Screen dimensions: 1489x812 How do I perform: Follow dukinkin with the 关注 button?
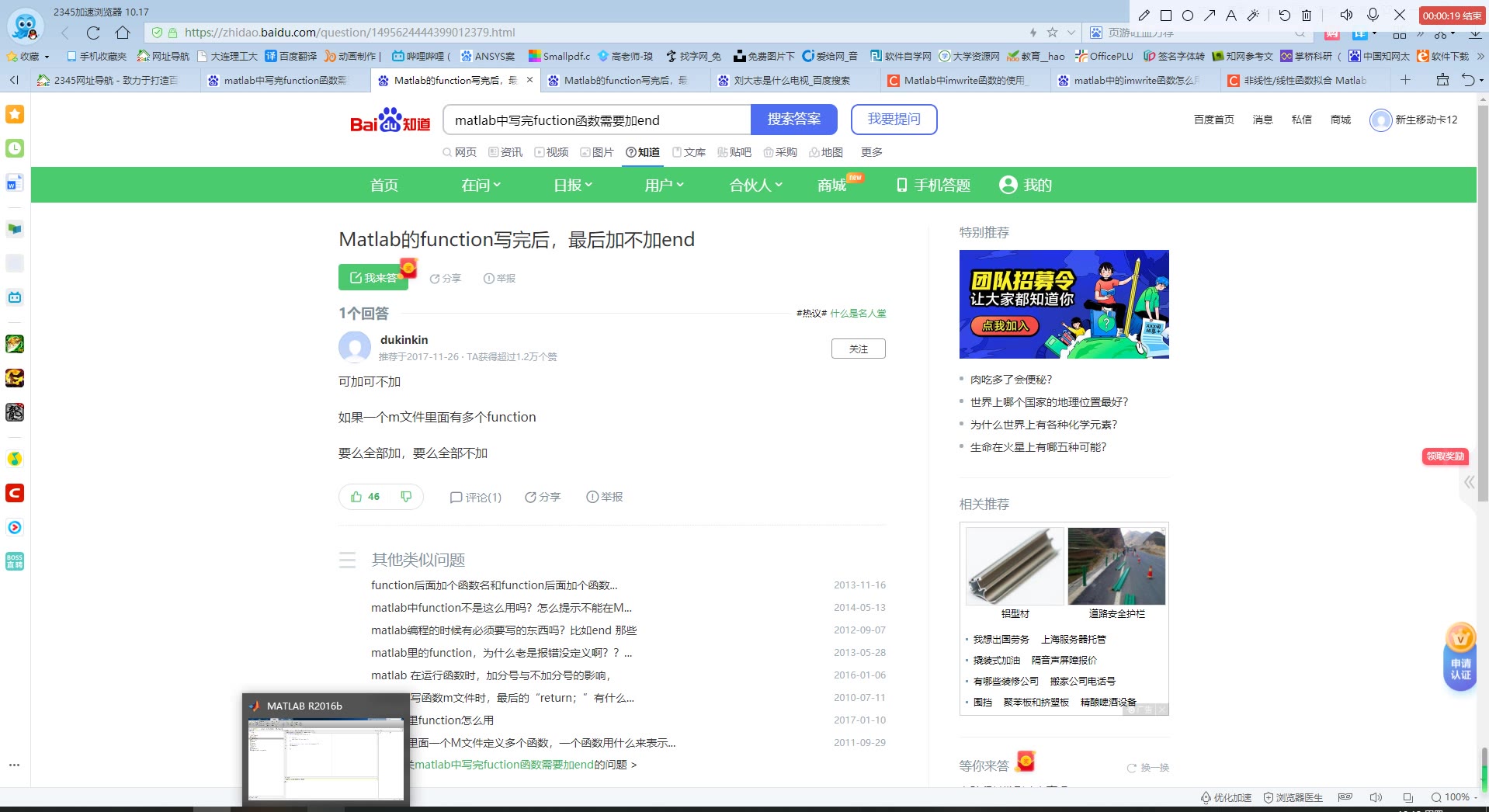(858, 349)
